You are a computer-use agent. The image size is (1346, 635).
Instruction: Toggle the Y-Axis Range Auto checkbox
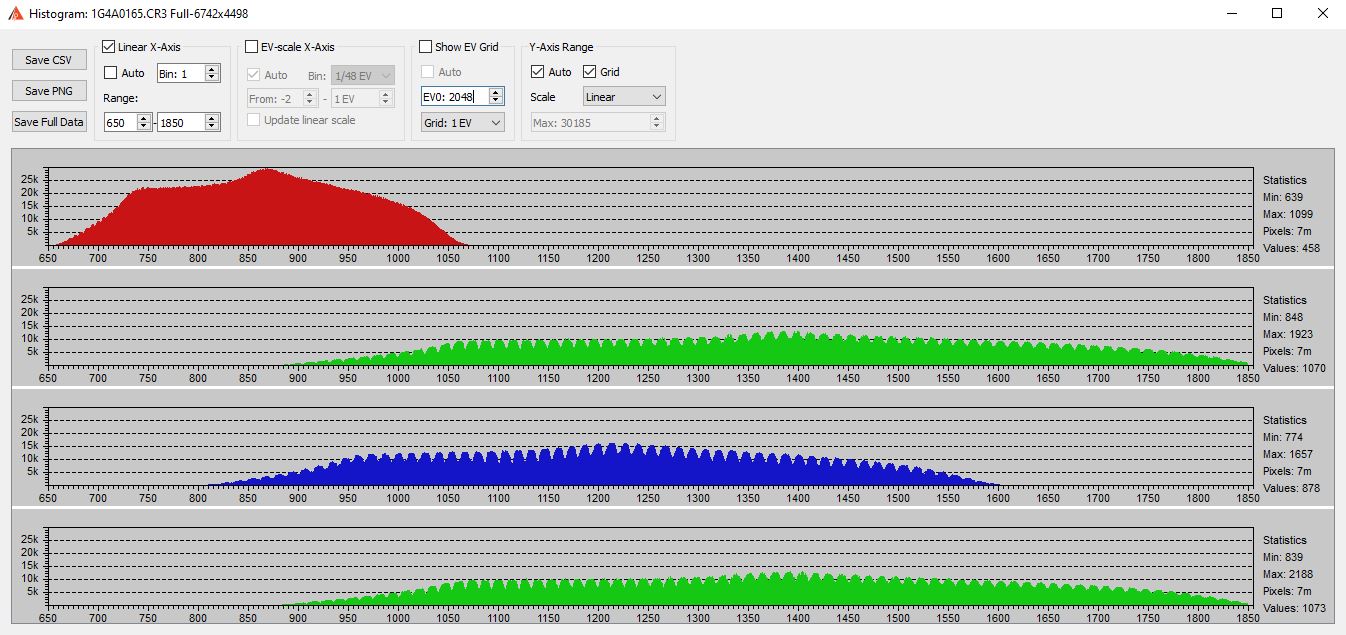click(x=538, y=72)
